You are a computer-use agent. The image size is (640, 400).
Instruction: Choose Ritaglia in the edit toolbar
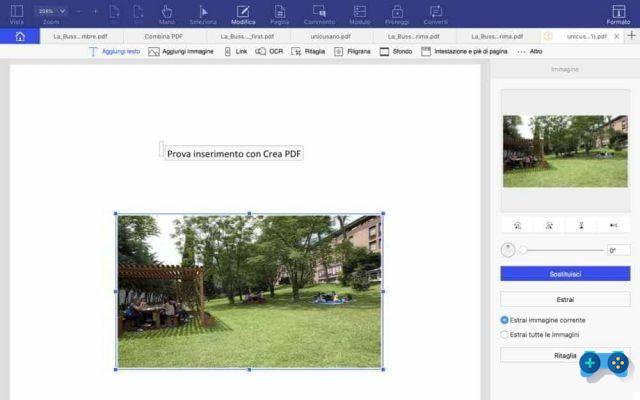308,51
